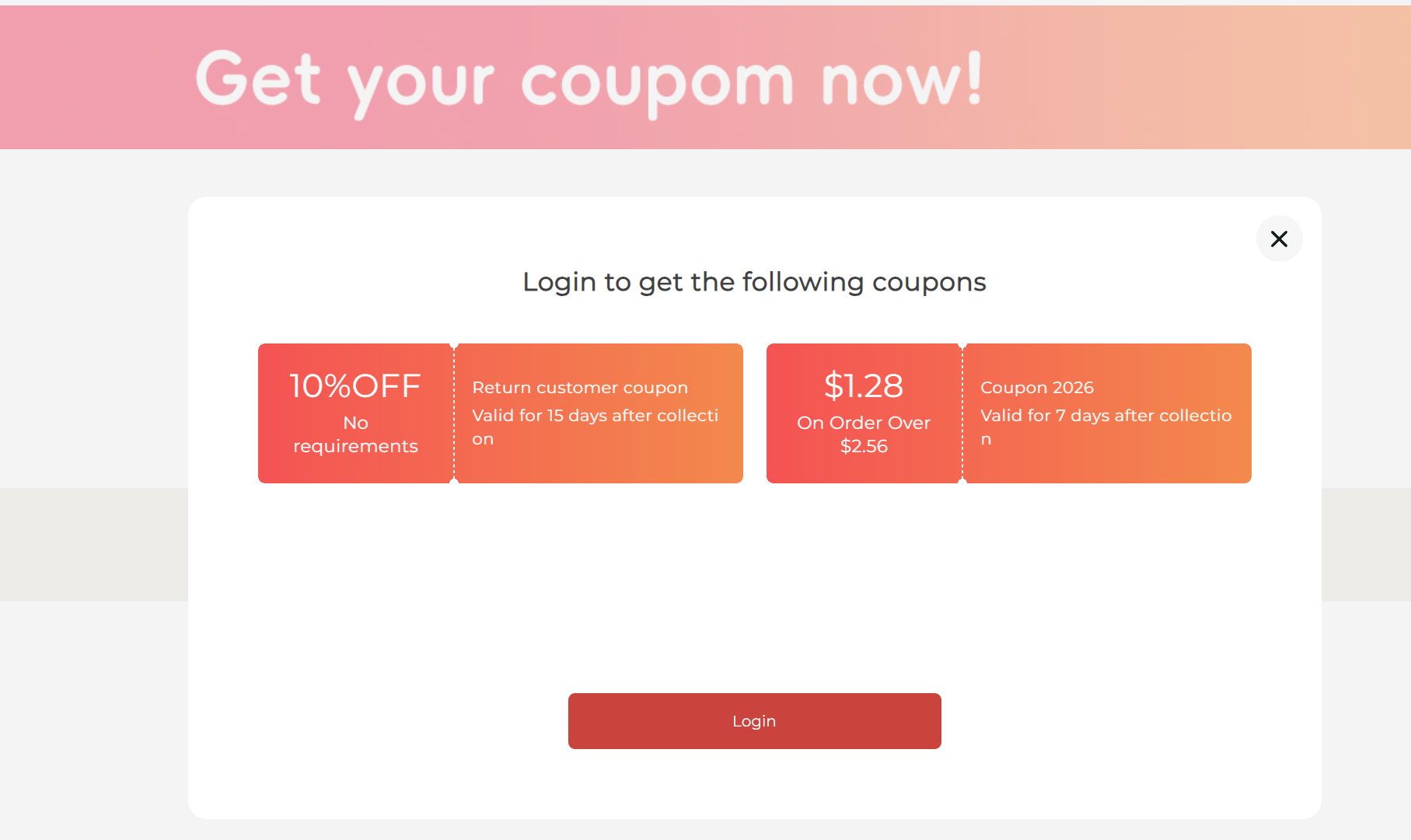
Task: Close the coupon popup with the X icon
Action: click(x=1279, y=239)
